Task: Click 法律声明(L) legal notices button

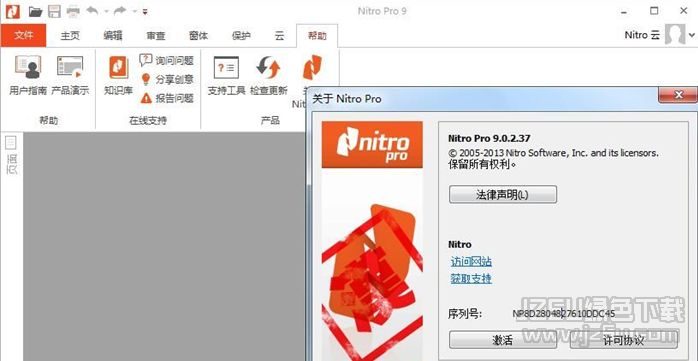Action: [x=503, y=195]
